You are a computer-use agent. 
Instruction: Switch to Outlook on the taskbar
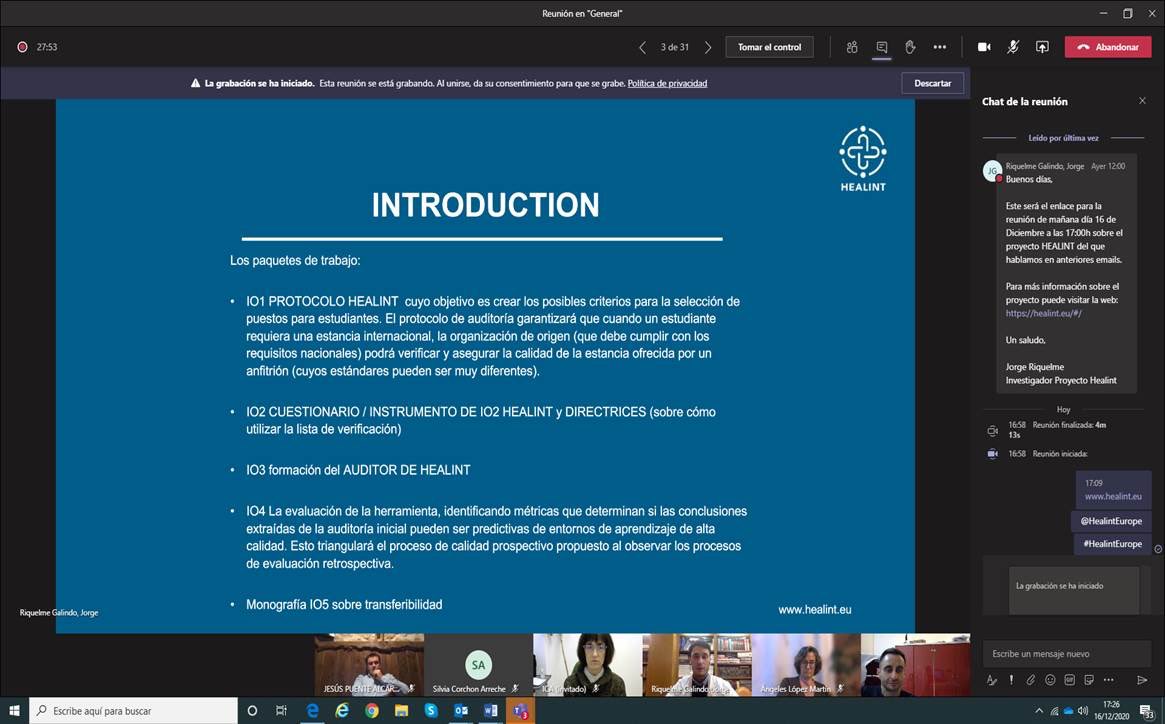point(461,711)
